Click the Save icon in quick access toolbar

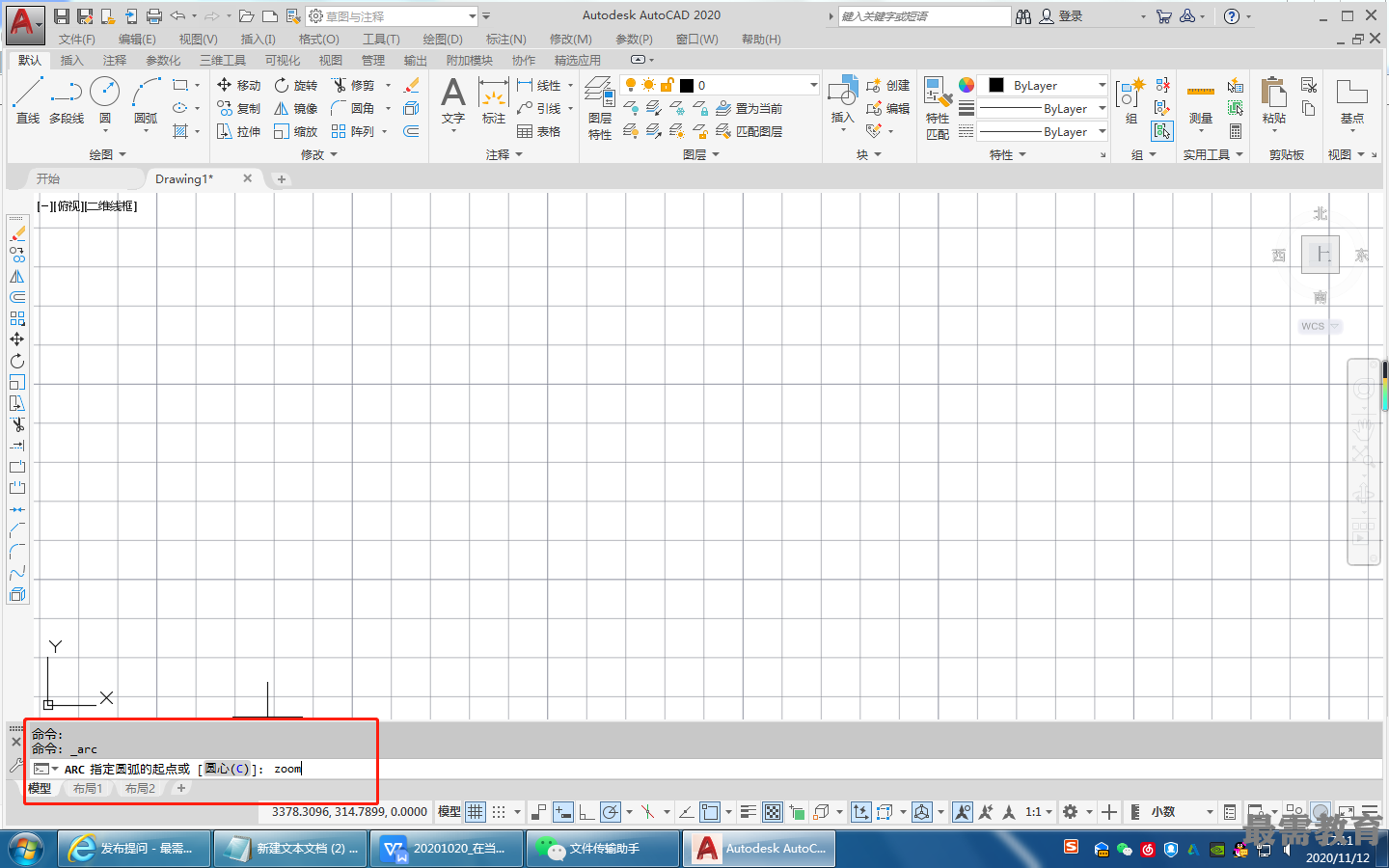[62, 16]
